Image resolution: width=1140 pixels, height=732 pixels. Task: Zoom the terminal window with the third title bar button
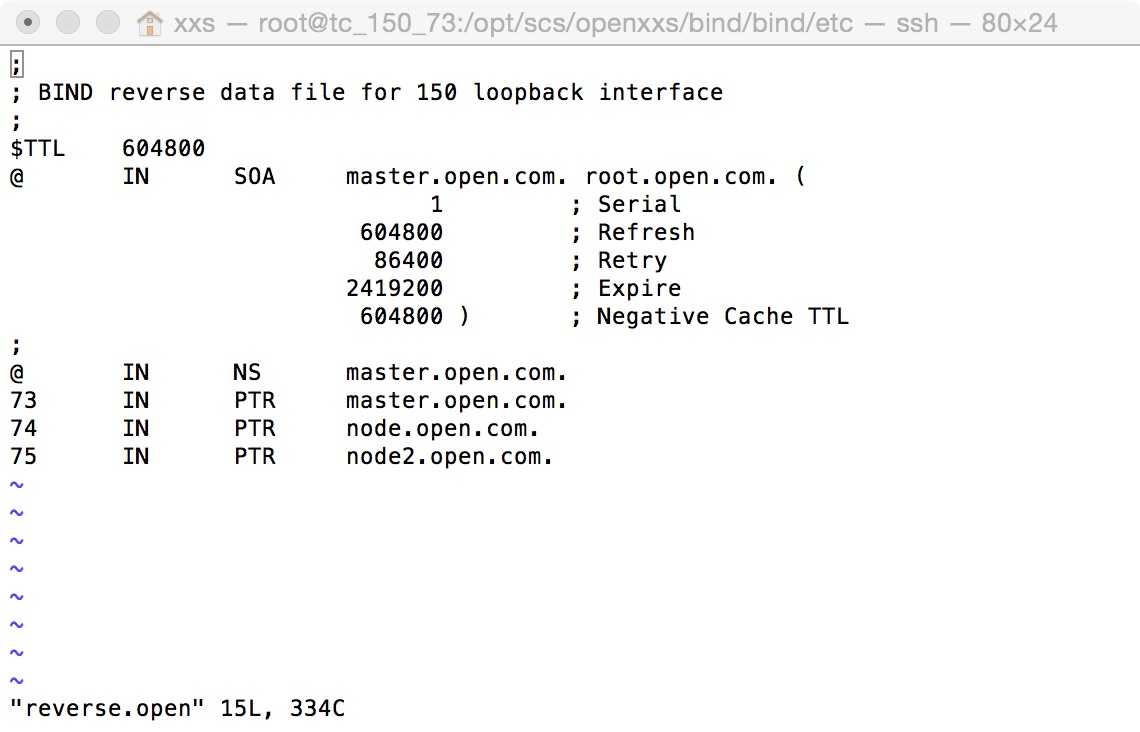point(107,22)
